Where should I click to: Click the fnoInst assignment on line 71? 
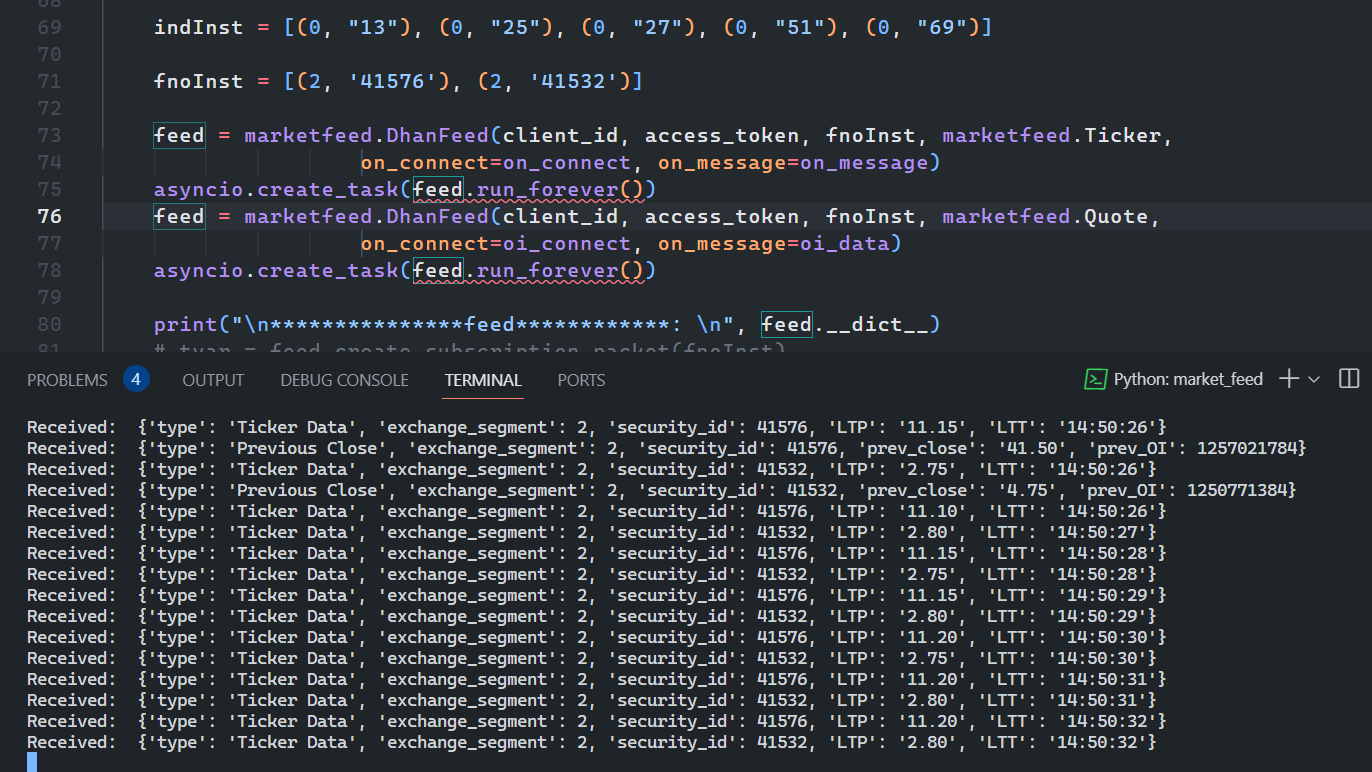198,82
